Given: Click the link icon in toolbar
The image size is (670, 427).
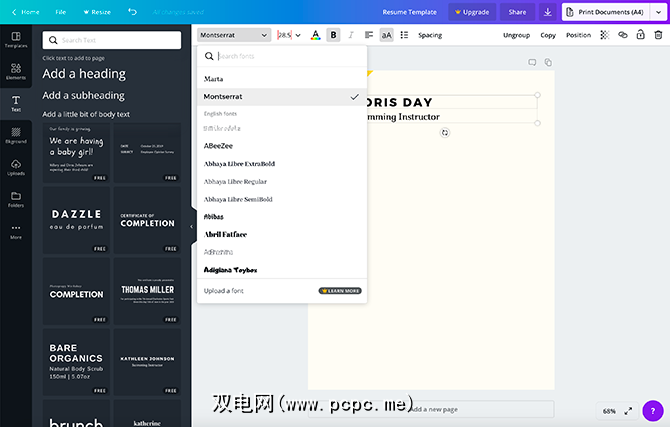Looking at the screenshot, I should click(x=623, y=35).
